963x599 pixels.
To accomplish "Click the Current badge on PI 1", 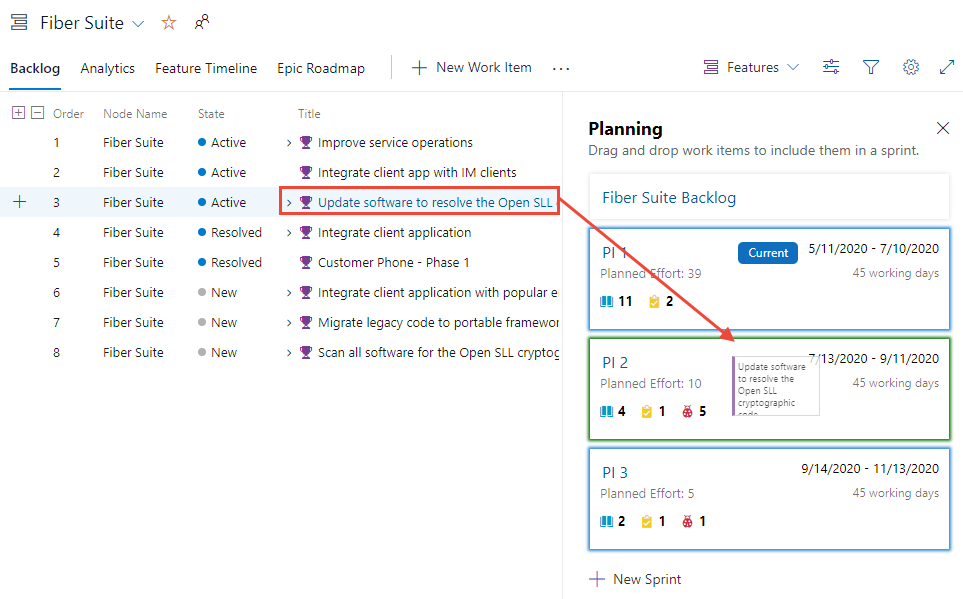I will coord(768,253).
